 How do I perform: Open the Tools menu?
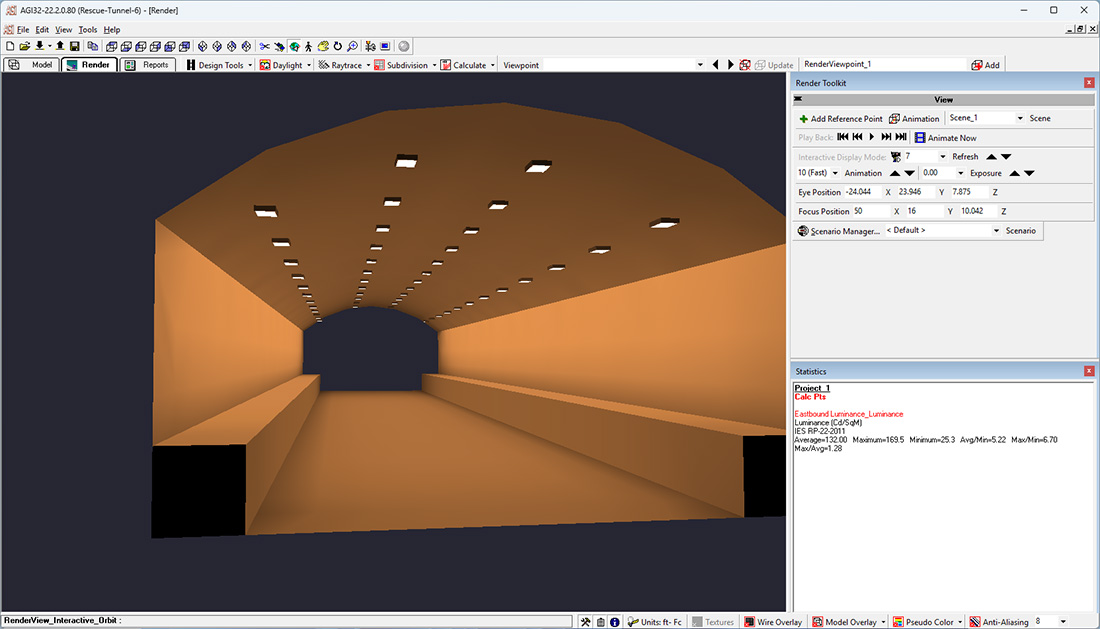(x=88, y=29)
